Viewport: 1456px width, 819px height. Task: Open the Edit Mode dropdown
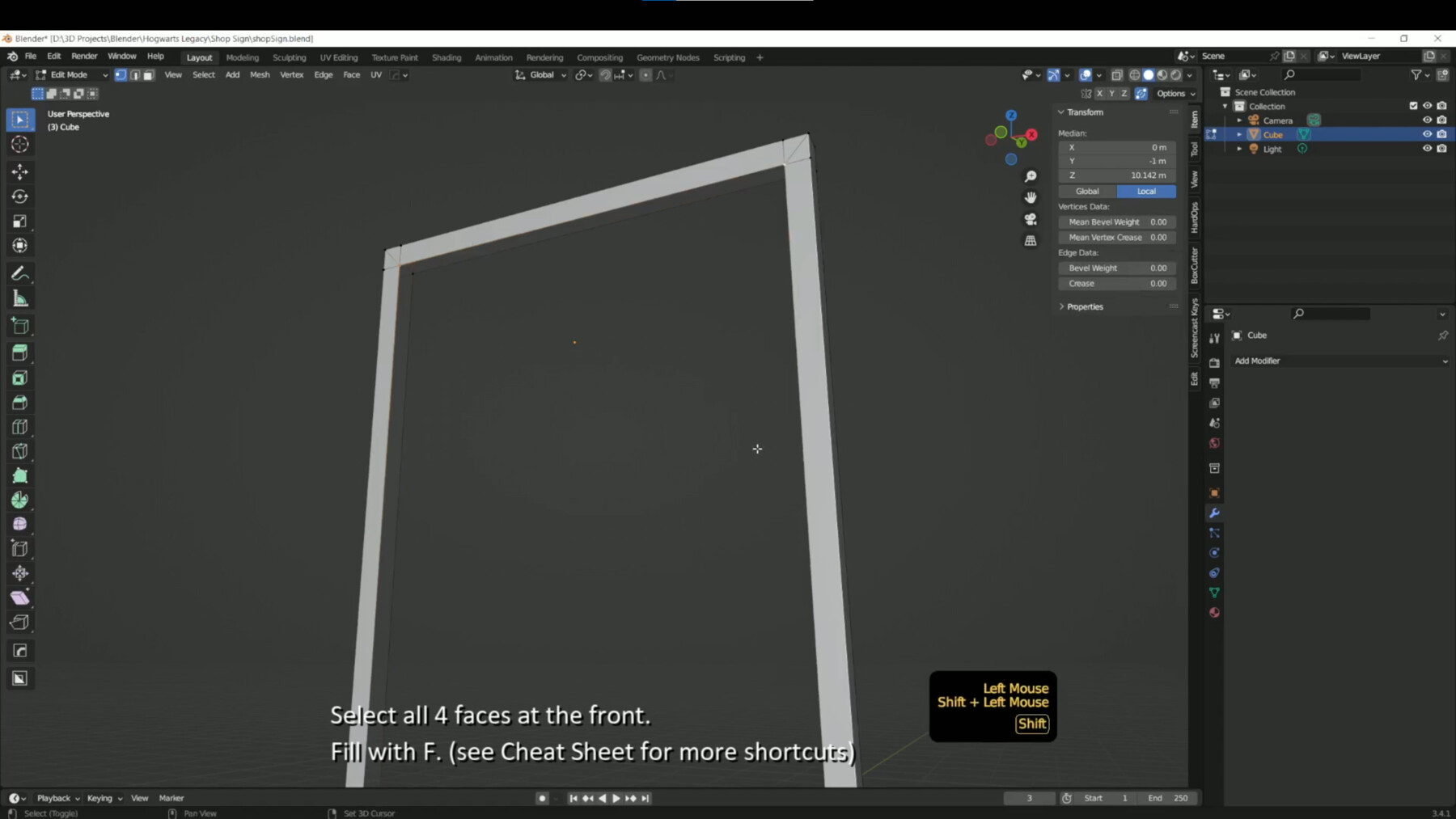coord(71,74)
